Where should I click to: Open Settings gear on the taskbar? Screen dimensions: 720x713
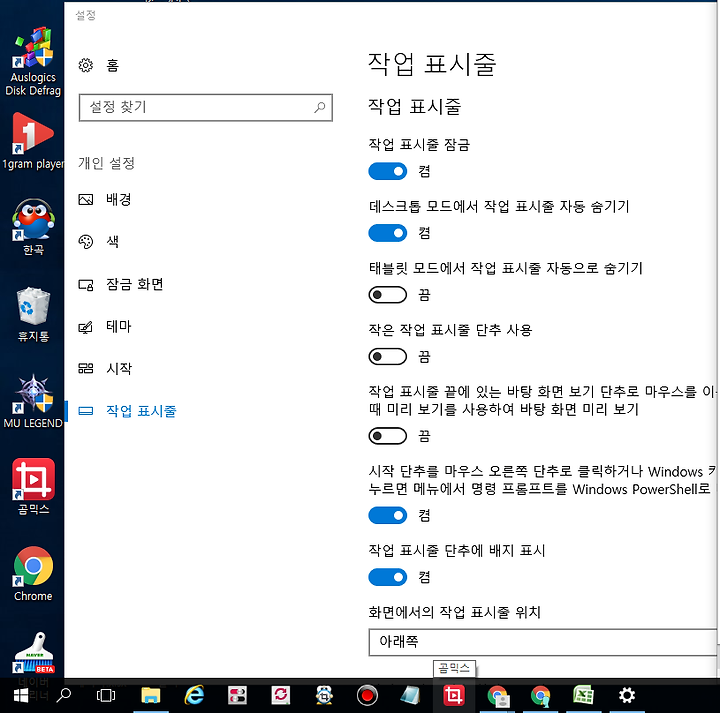tap(627, 696)
